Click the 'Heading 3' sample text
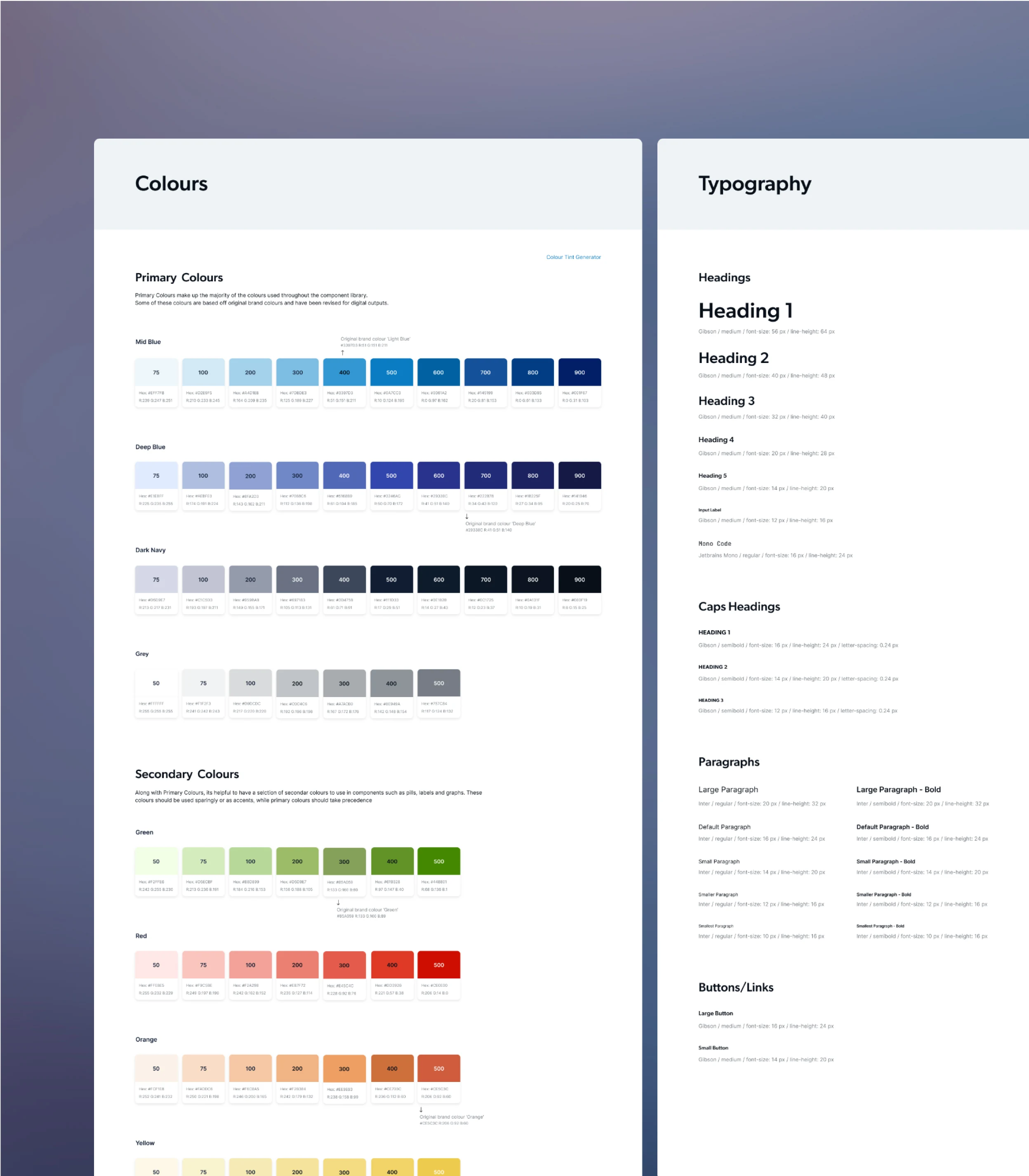The width and height of the screenshot is (1029, 1176). 726,401
